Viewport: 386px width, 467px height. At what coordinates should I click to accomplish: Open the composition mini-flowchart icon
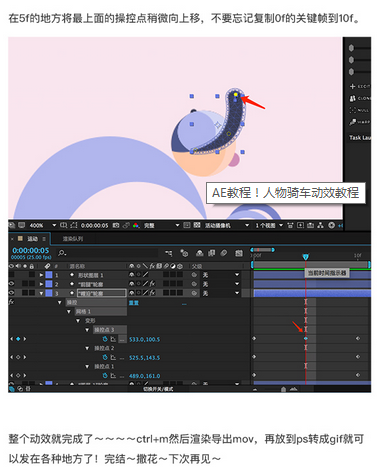(x=169, y=254)
